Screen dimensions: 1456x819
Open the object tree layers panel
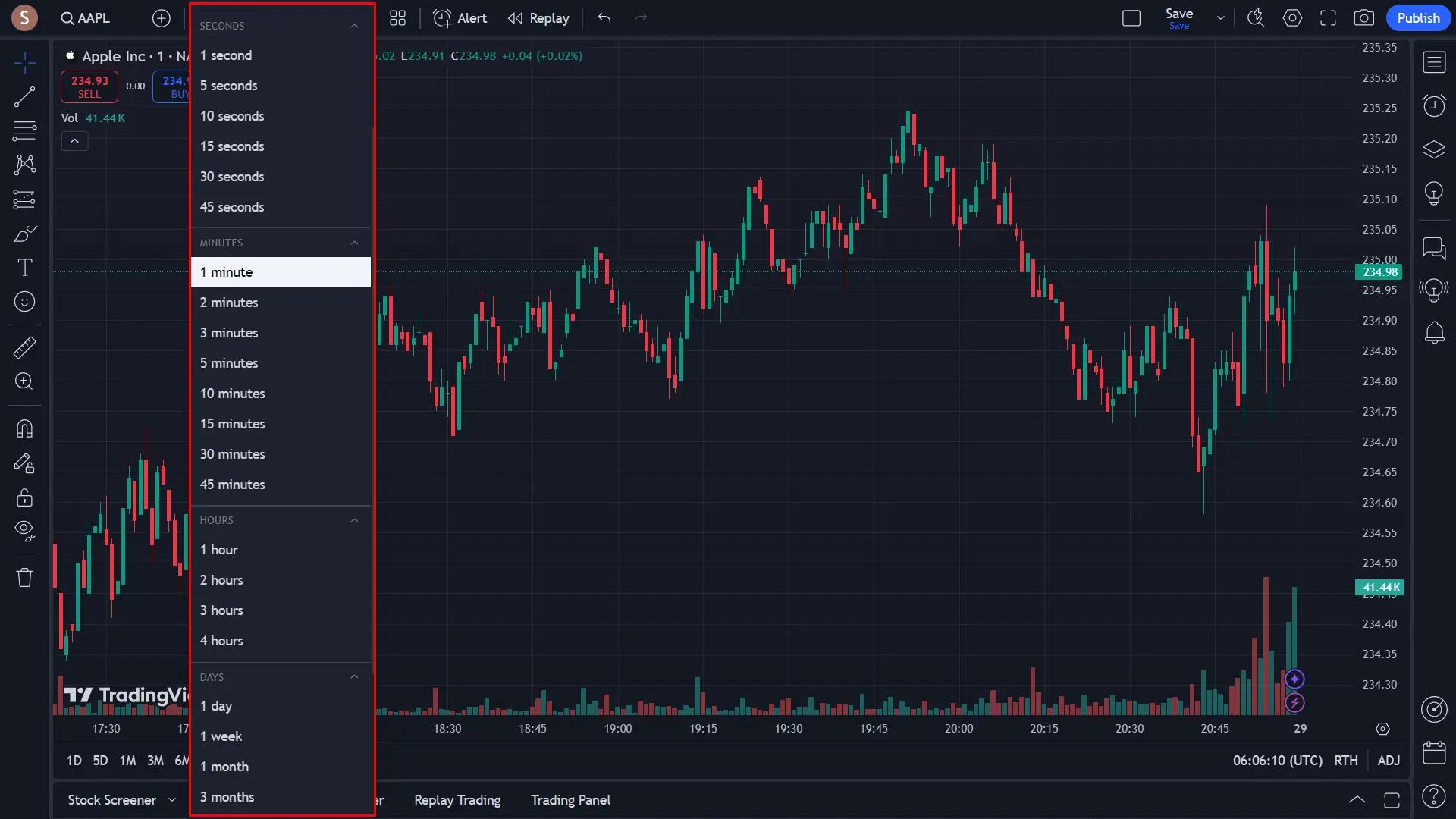tap(1434, 149)
